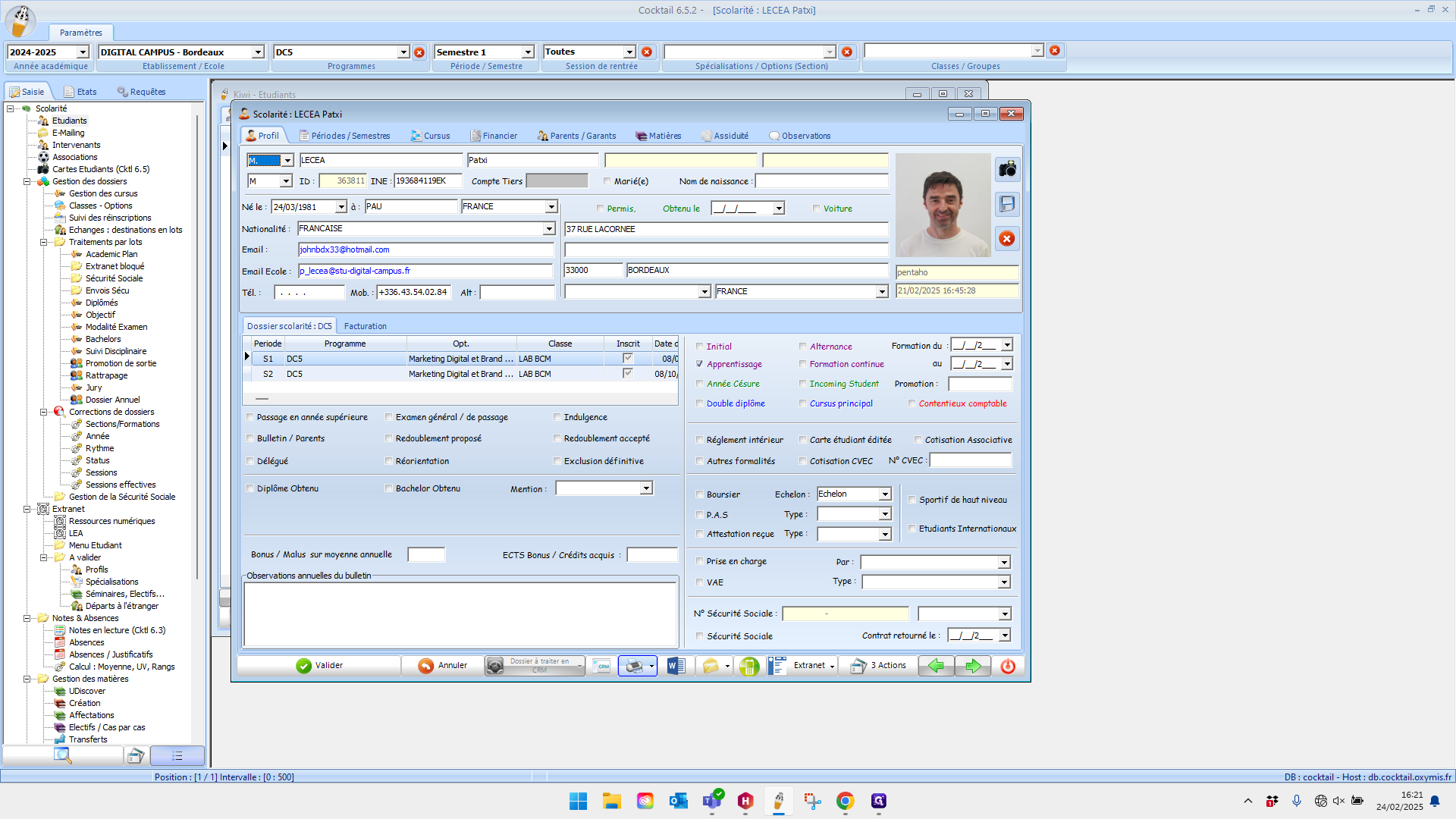
Task: Remove photo using the red X icon
Action: (x=1007, y=239)
